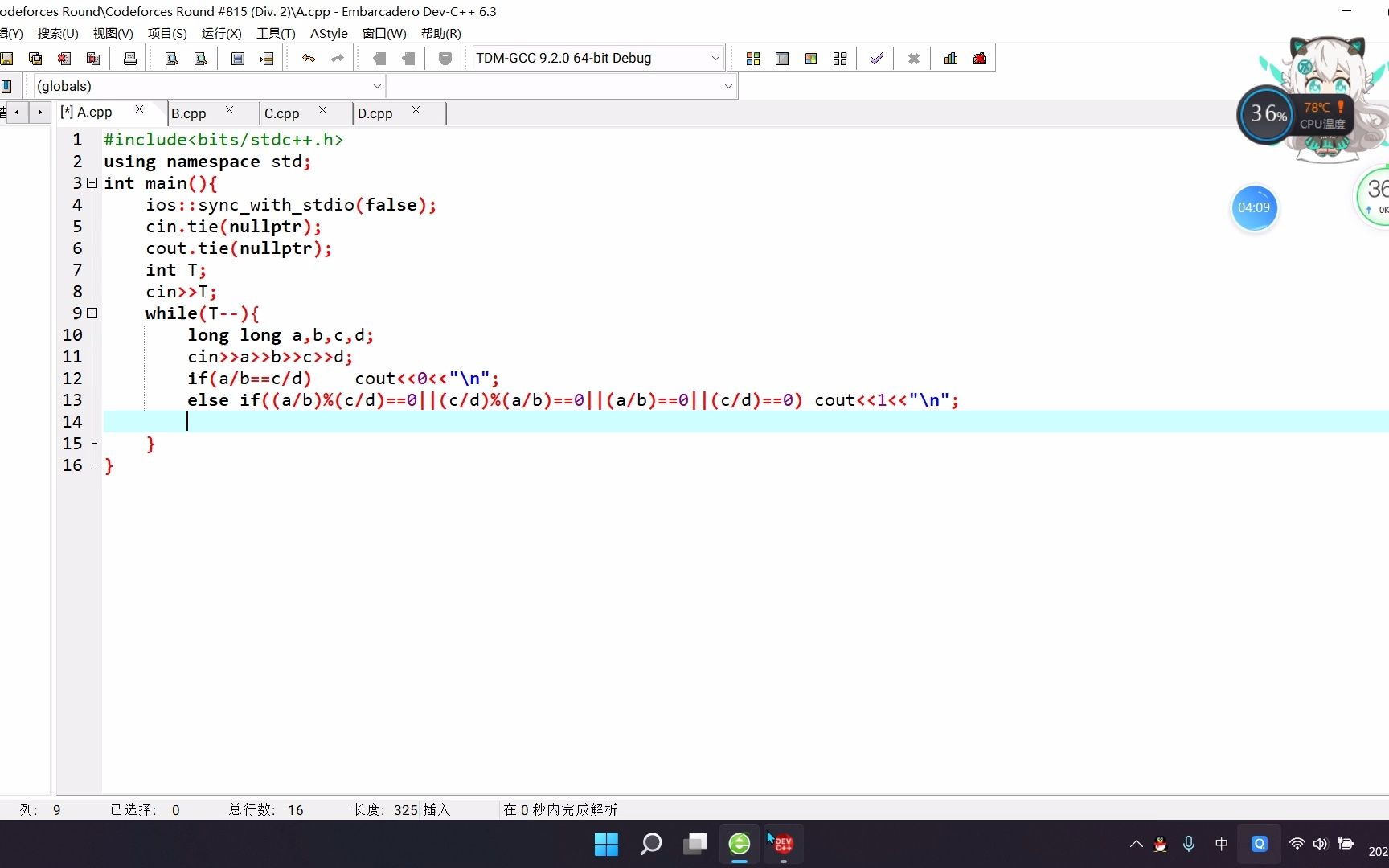Close the current source file
1389x868 pixels.
click(64, 58)
